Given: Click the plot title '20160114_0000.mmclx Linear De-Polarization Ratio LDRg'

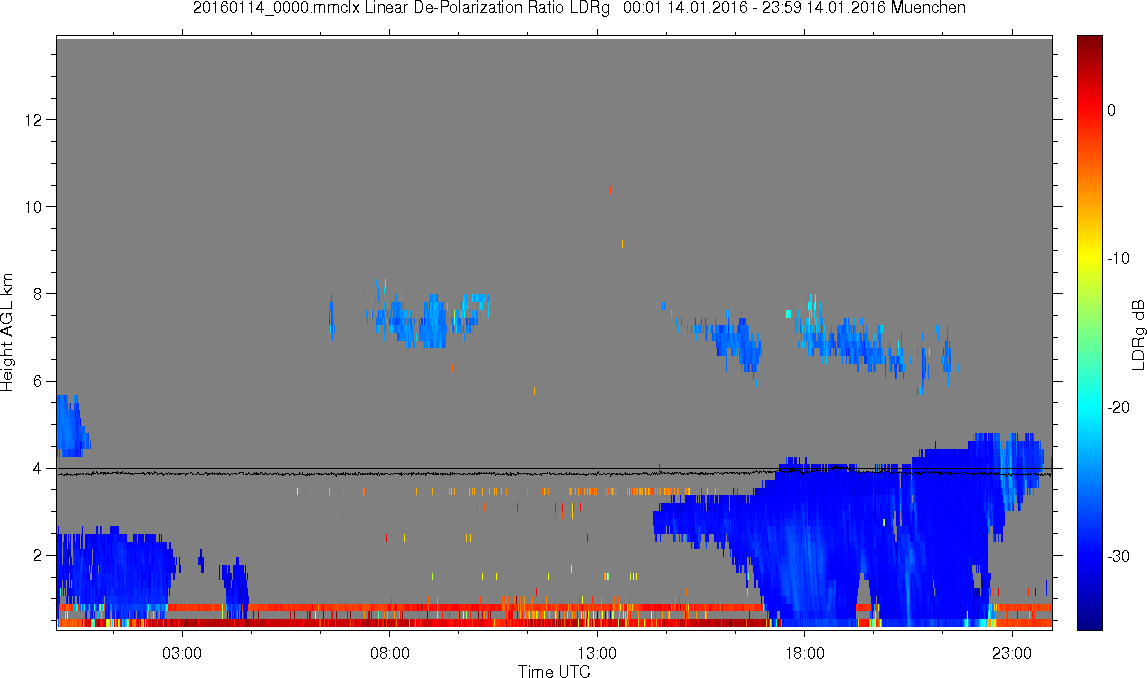Looking at the screenshot, I should 401,8.
